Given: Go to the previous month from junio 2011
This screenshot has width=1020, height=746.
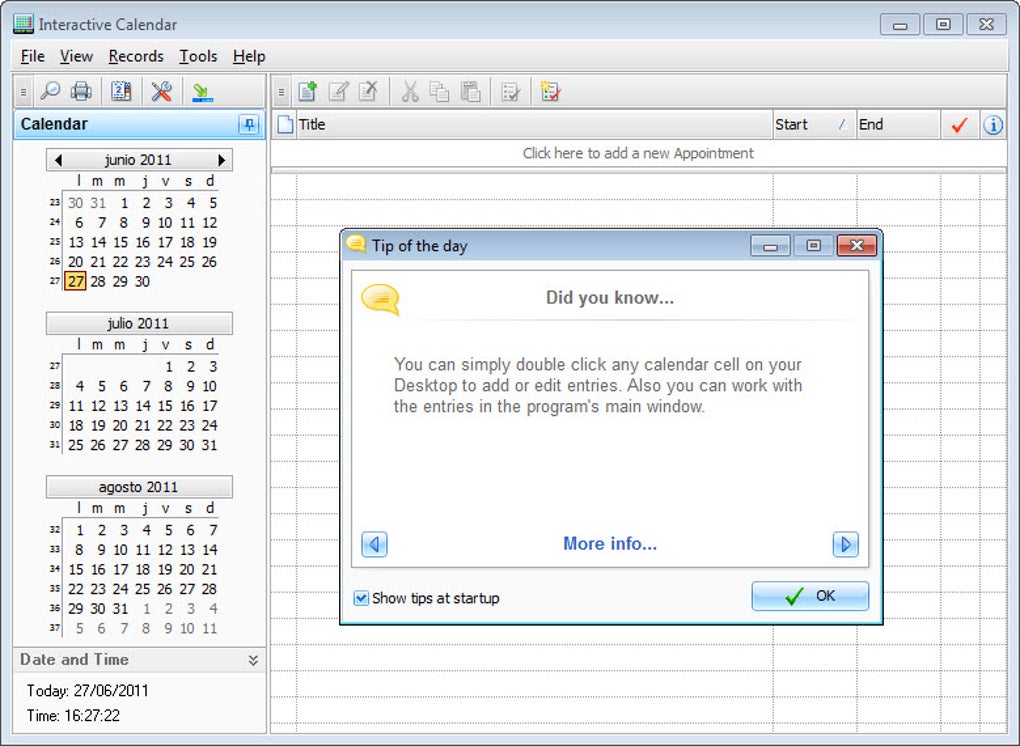Looking at the screenshot, I should click(57, 159).
